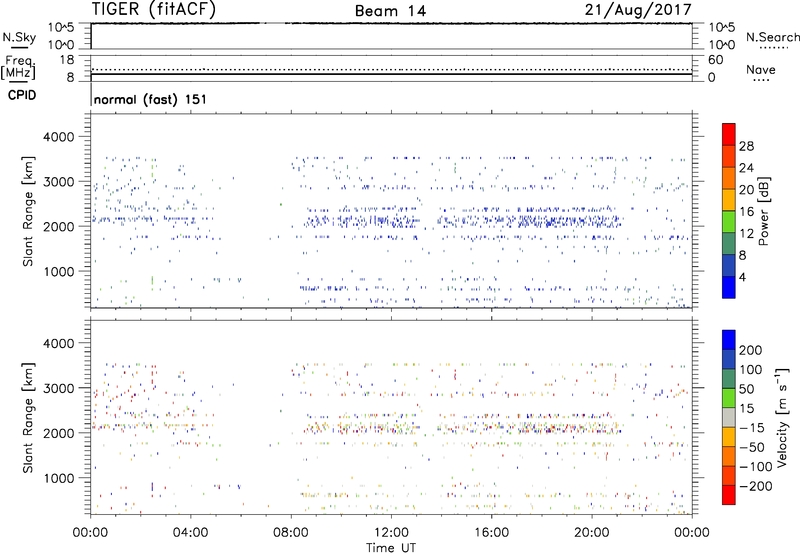Click the red segment above 28 on Power color bar

pos(729,135)
